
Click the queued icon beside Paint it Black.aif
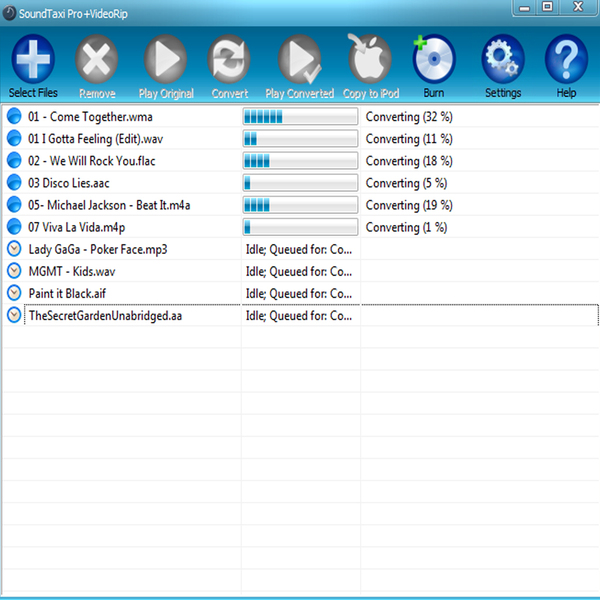[14, 293]
